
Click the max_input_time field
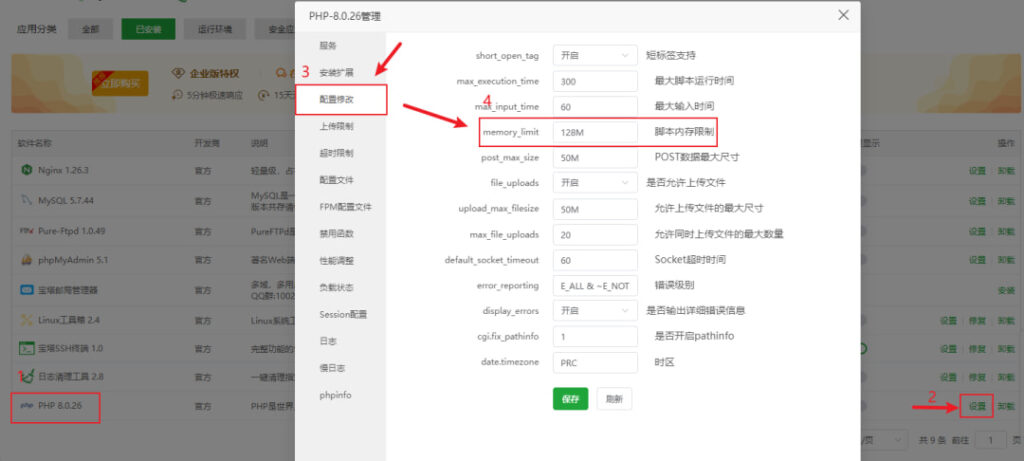595,106
